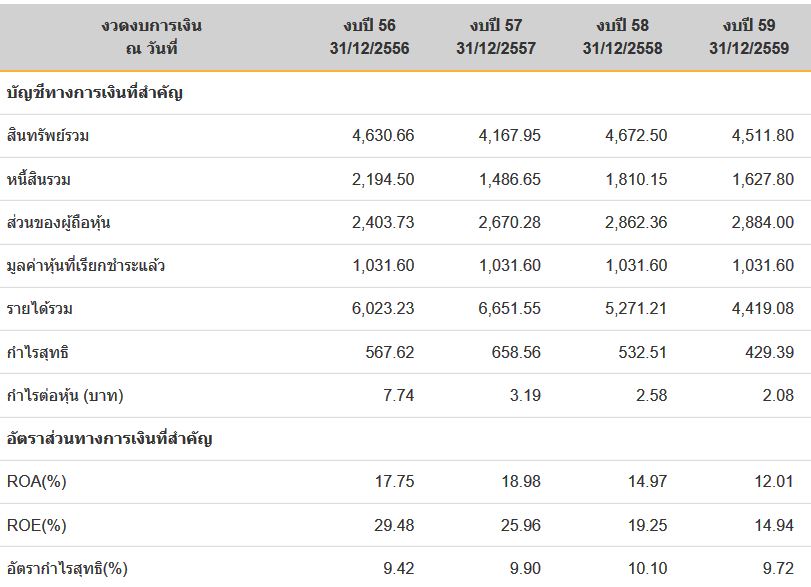The width and height of the screenshot is (811, 587).
Task: Click the มูลค่าหุ้นที่เรียกชำระแล้ว row label
Action: coord(86,265)
